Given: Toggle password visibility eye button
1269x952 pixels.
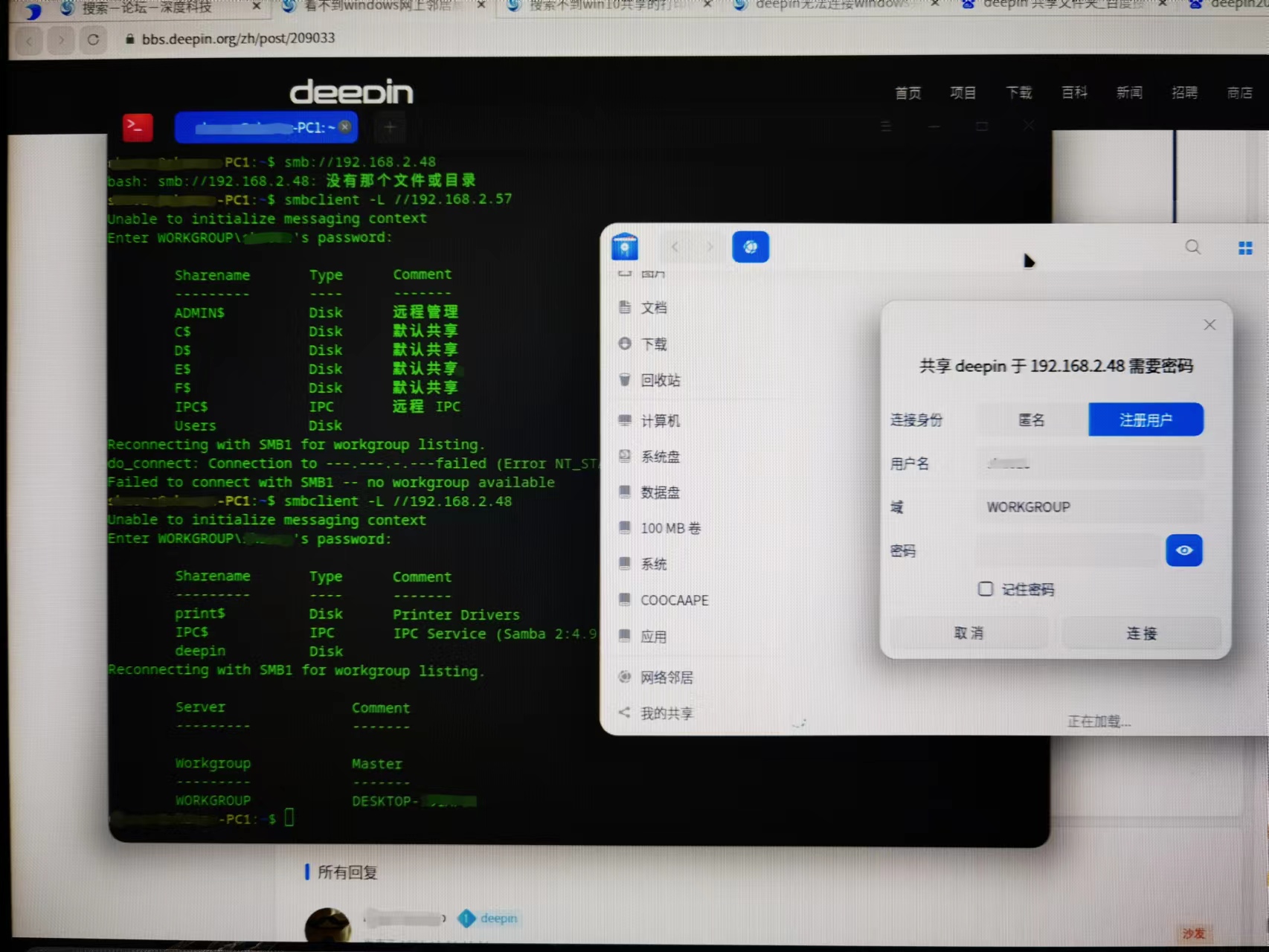Looking at the screenshot, I should click(1184, 550).
